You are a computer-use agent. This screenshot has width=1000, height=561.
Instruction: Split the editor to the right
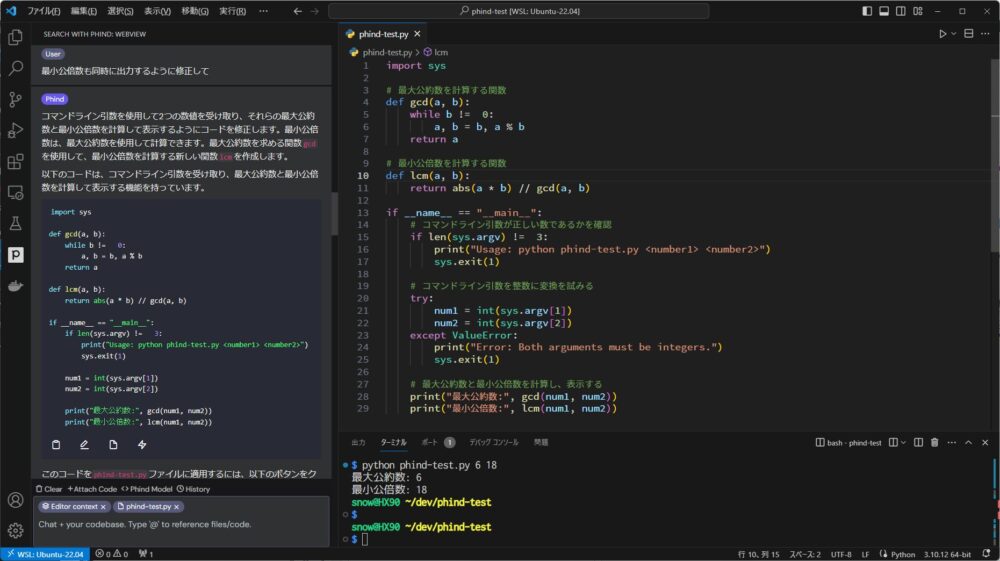[968, 34]
